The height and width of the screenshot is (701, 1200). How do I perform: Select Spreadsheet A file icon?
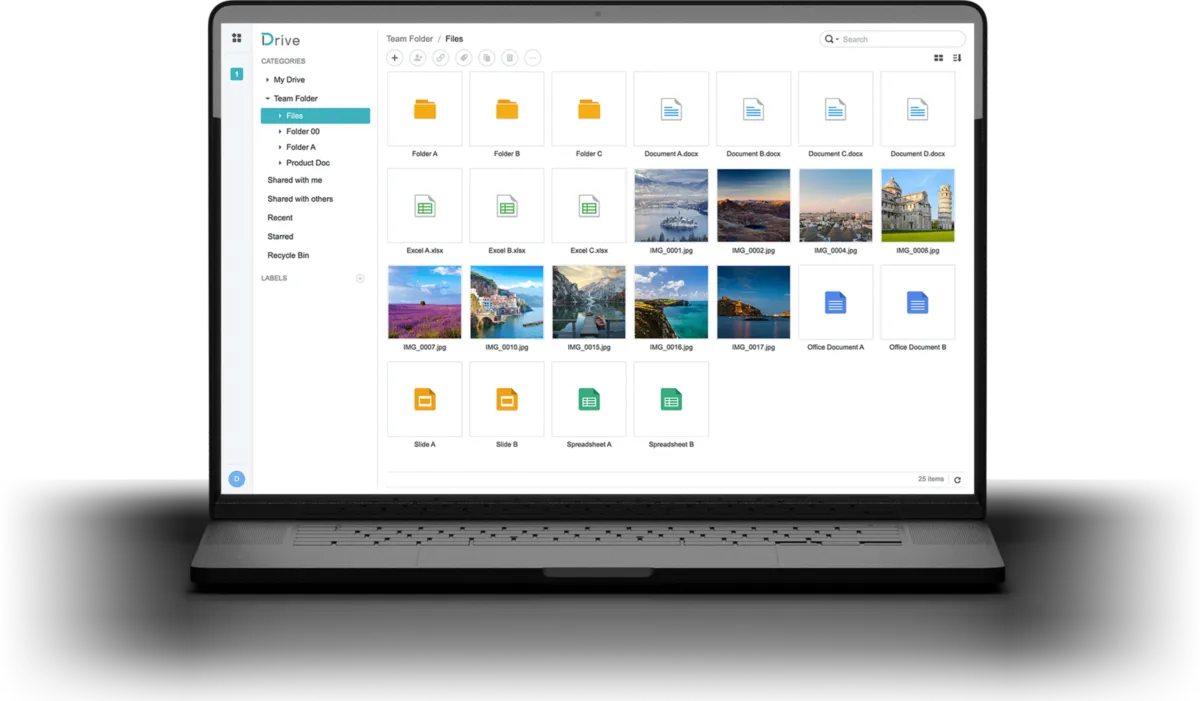[589, 399]
